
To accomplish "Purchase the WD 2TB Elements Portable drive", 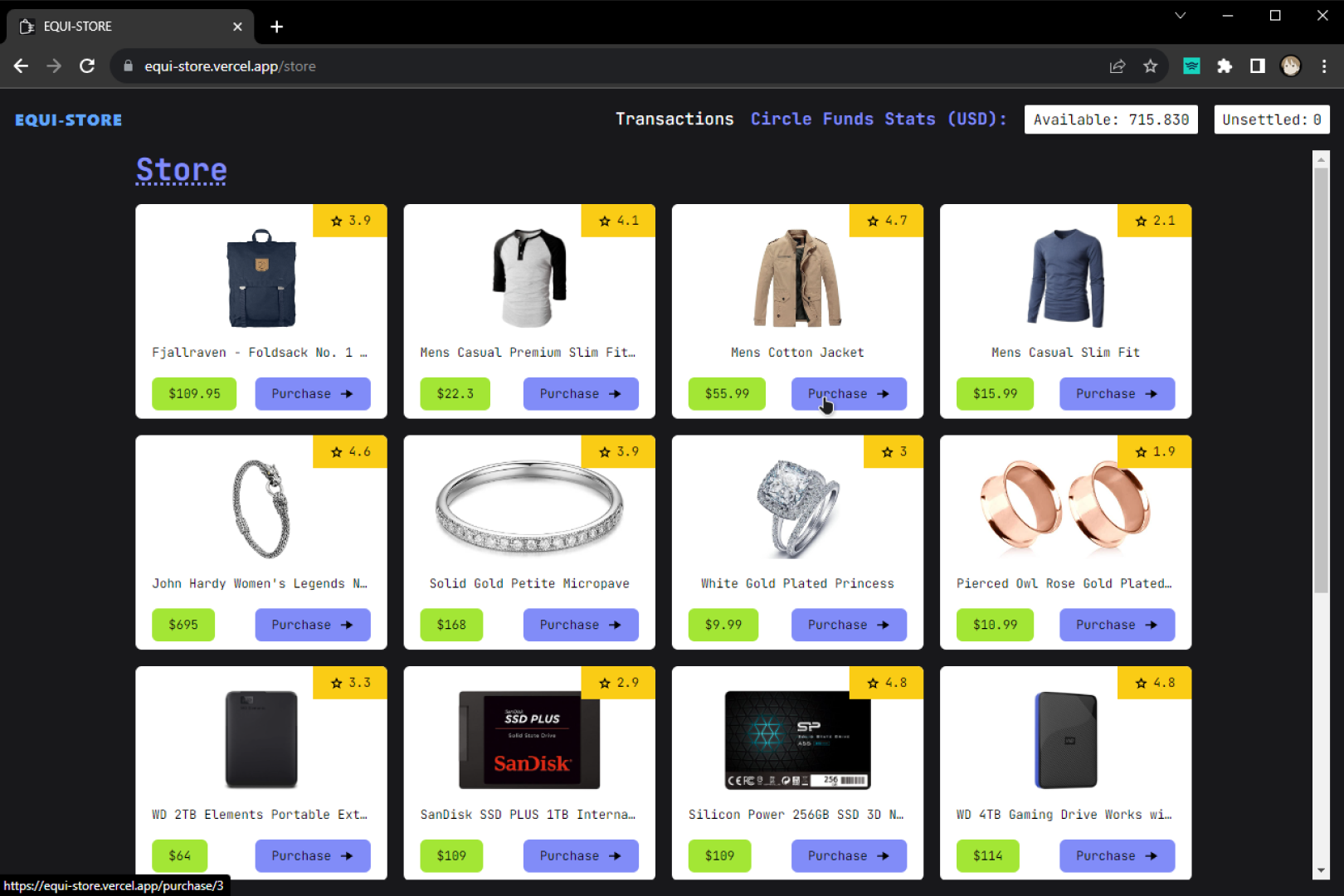I will tap(313, 856).
